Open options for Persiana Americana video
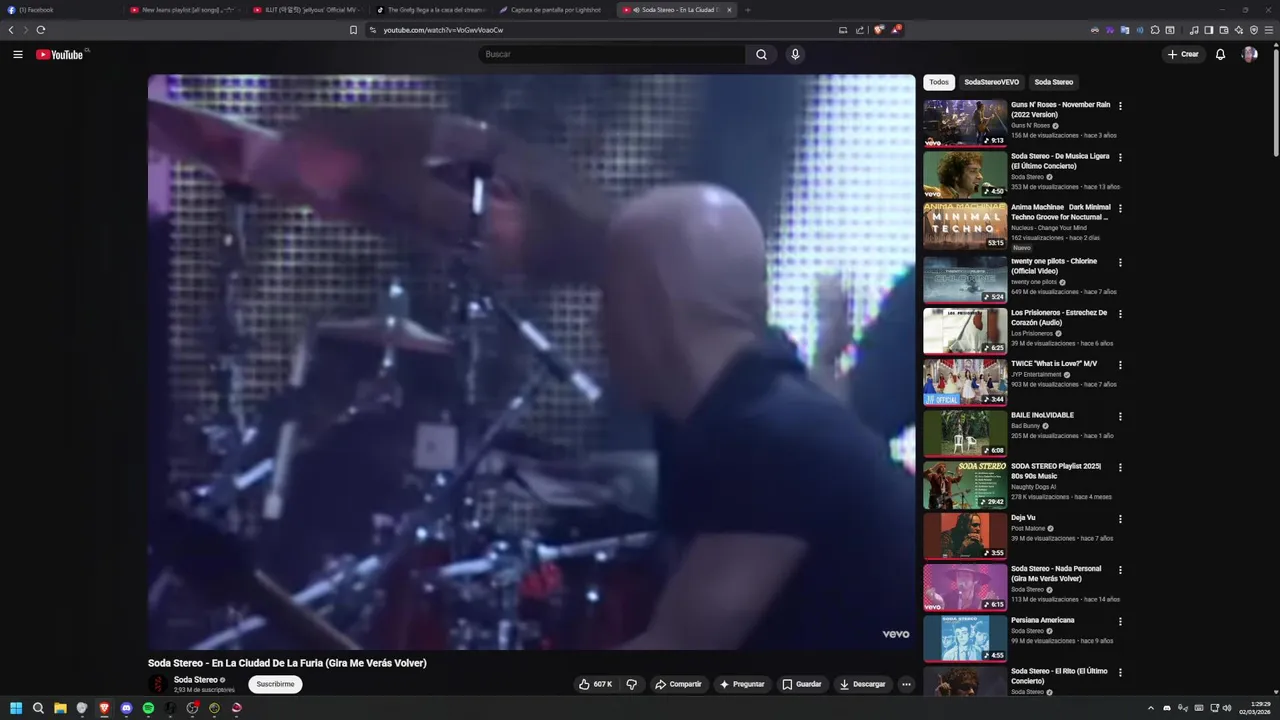The image size is (1280, 720). (x=1120, y=621)
